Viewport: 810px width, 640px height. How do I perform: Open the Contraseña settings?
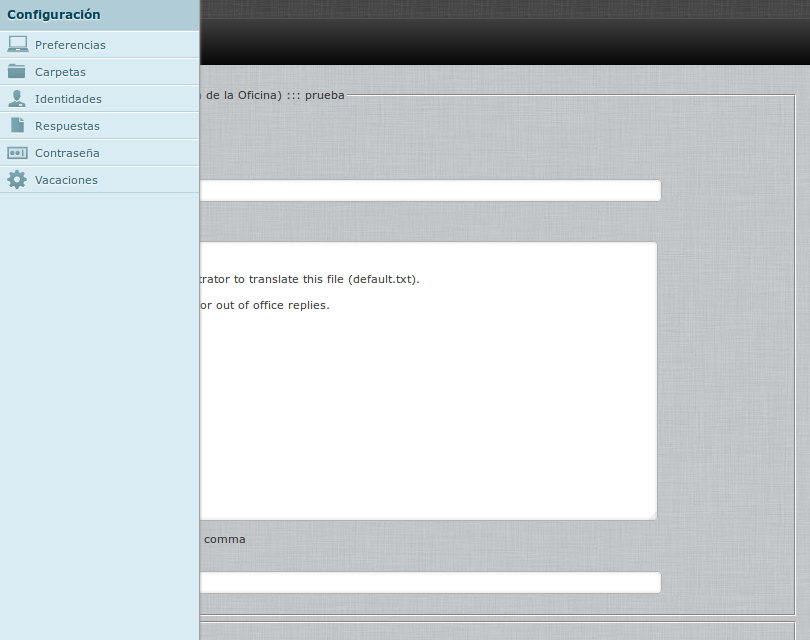pos(99,153)
